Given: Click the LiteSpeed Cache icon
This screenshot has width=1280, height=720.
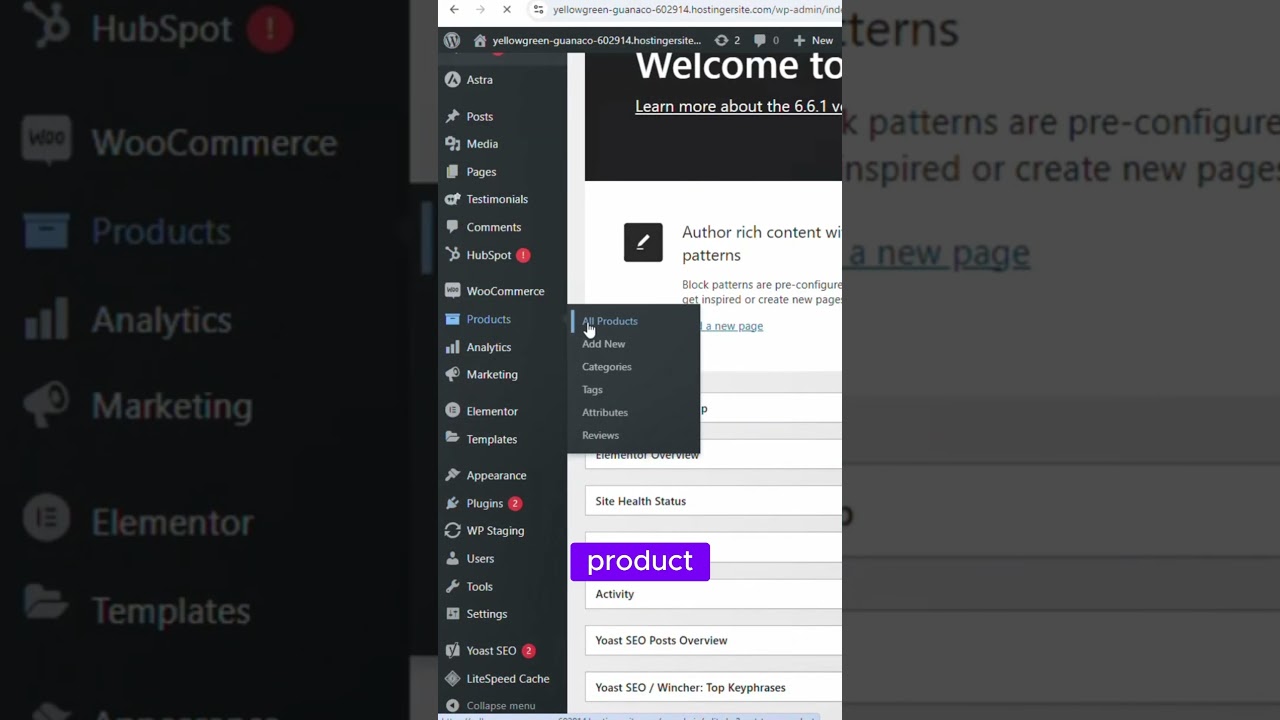Looking at the screenshot, I should (x=453, y=678).
